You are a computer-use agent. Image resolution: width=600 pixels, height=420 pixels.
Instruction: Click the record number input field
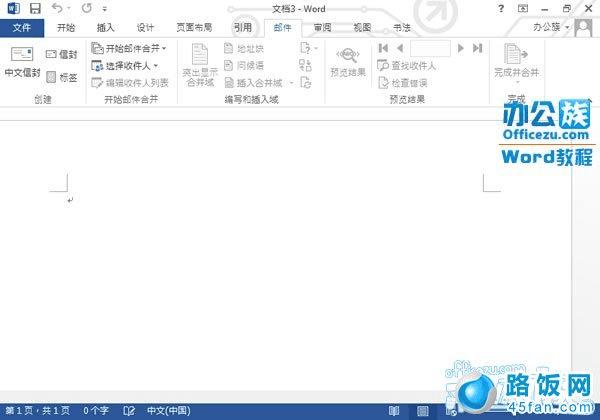click(x=430, y=48)
